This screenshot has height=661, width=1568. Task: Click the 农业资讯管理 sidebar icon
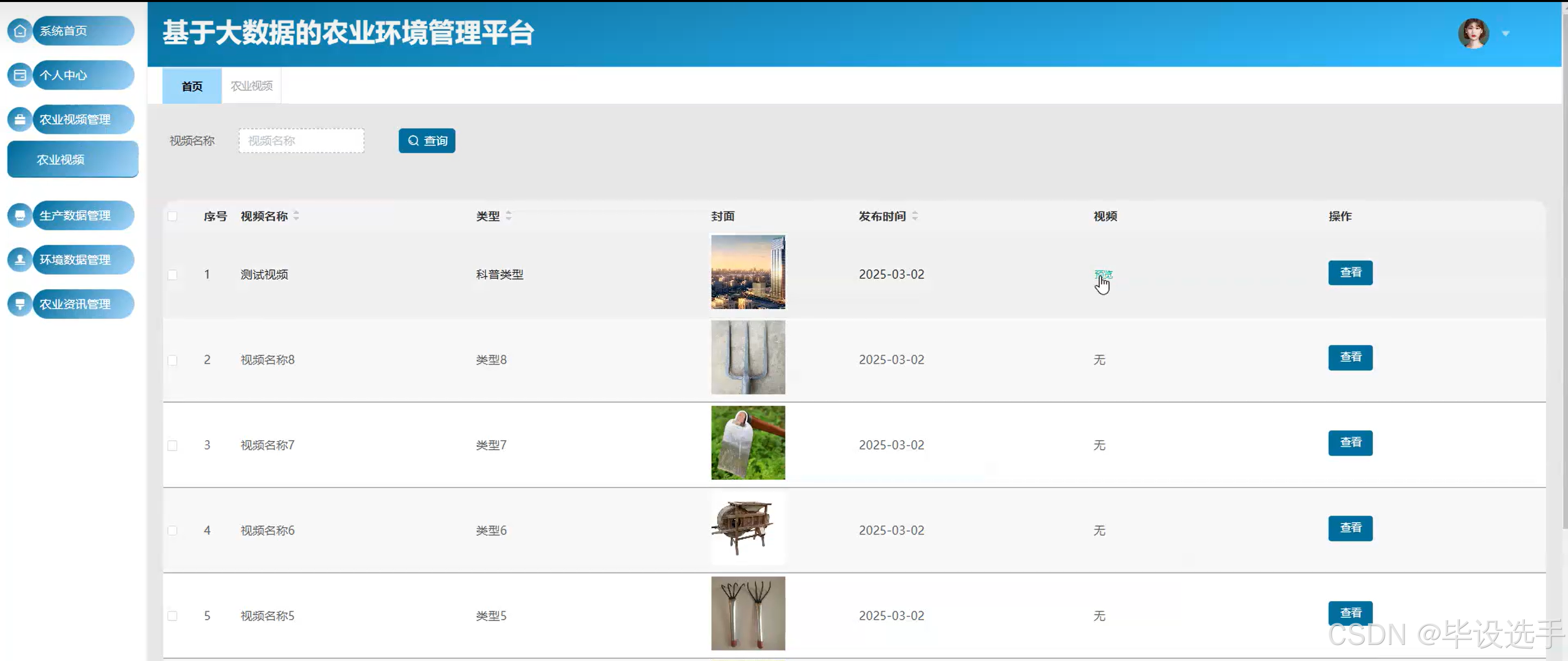(x=19, y=304)
